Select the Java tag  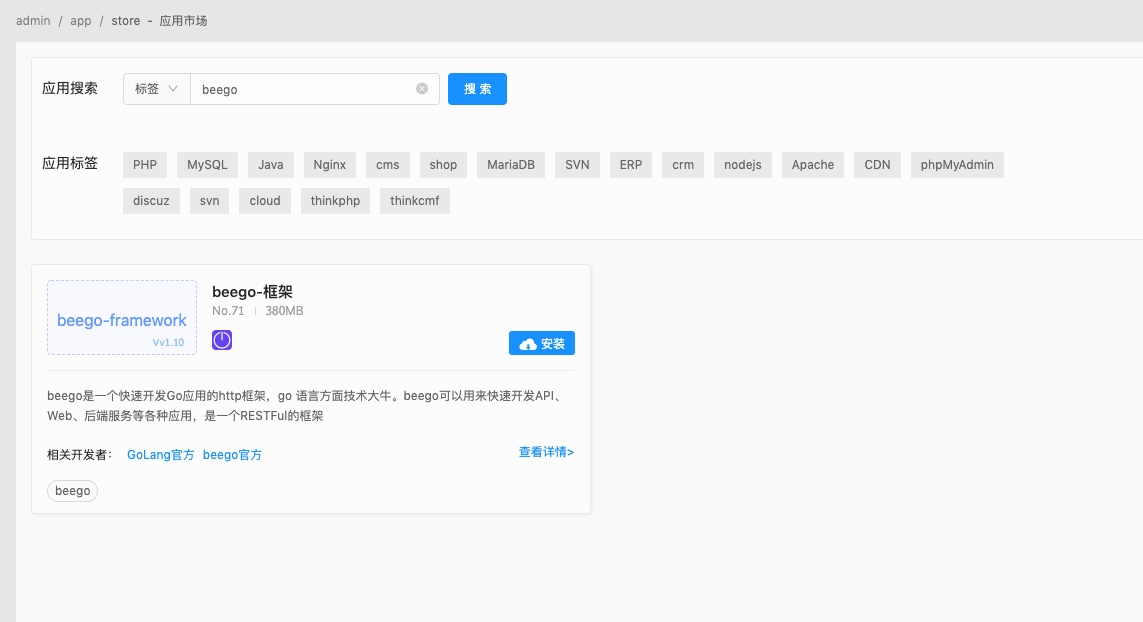(270, 165)
